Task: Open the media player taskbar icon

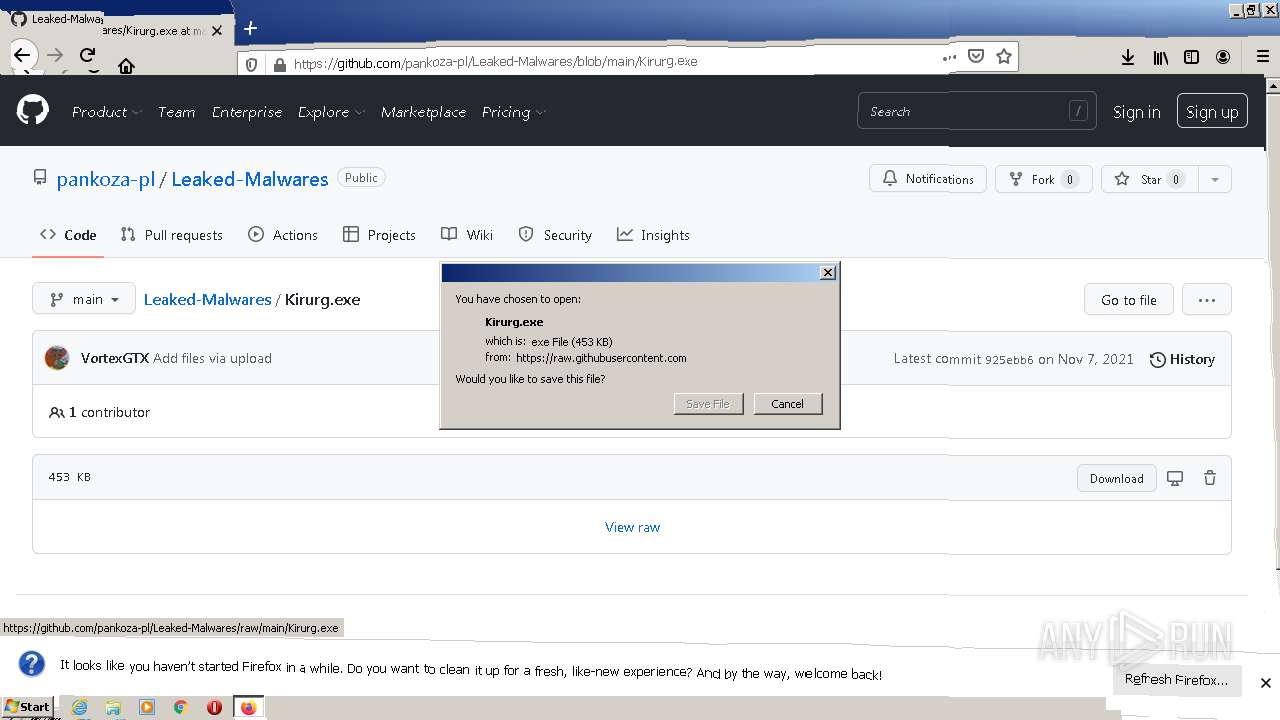Action: pyautogui.click(x=147, y=707)
